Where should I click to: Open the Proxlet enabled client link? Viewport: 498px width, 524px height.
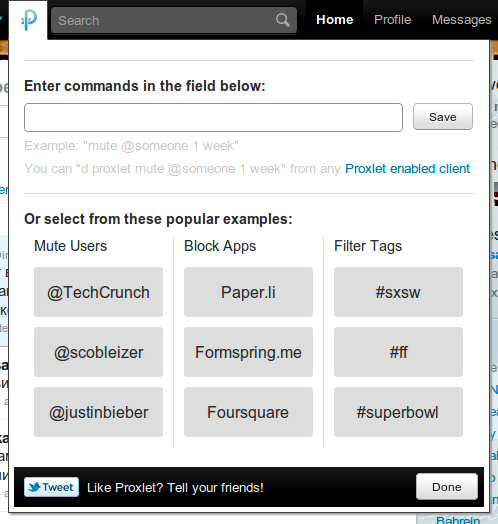point(407,169)
